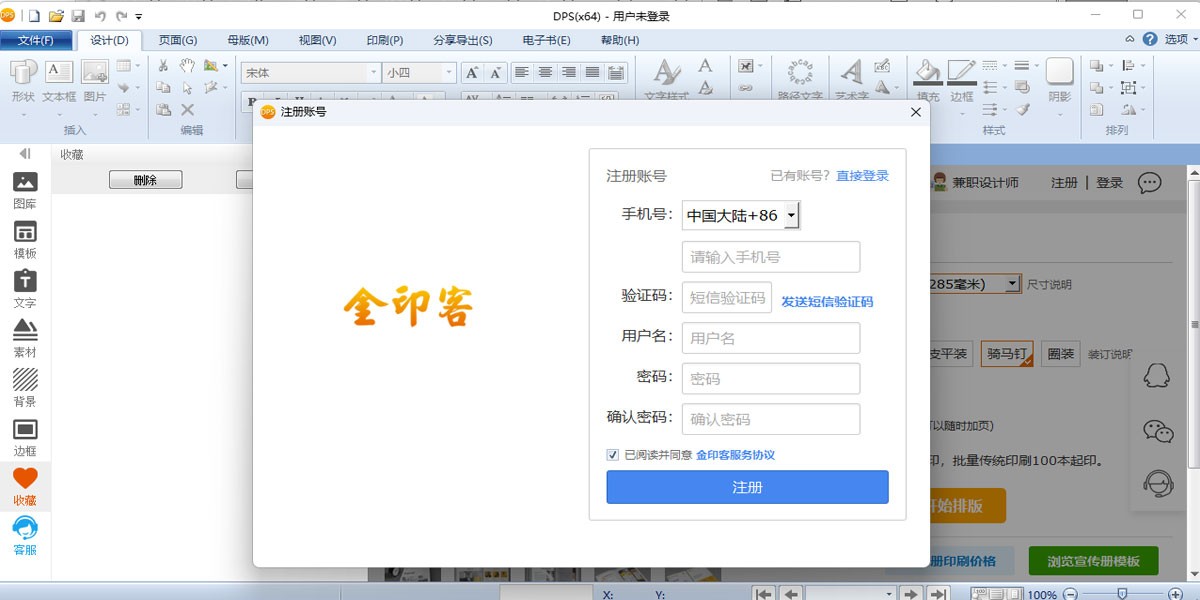Expand the 选项 options menu
This screenshot has width=1200, height=600.
click(x=1181, y=40)
